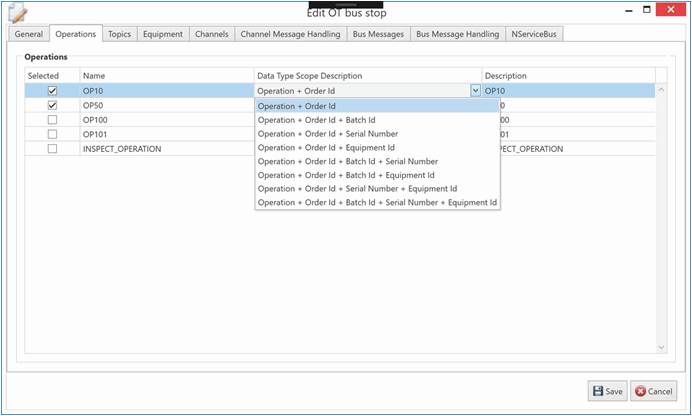The width and height of the screenshot is (692, 416).
Task: Click the scrollbar down arrow in operations grid
Action: (661, 346)
